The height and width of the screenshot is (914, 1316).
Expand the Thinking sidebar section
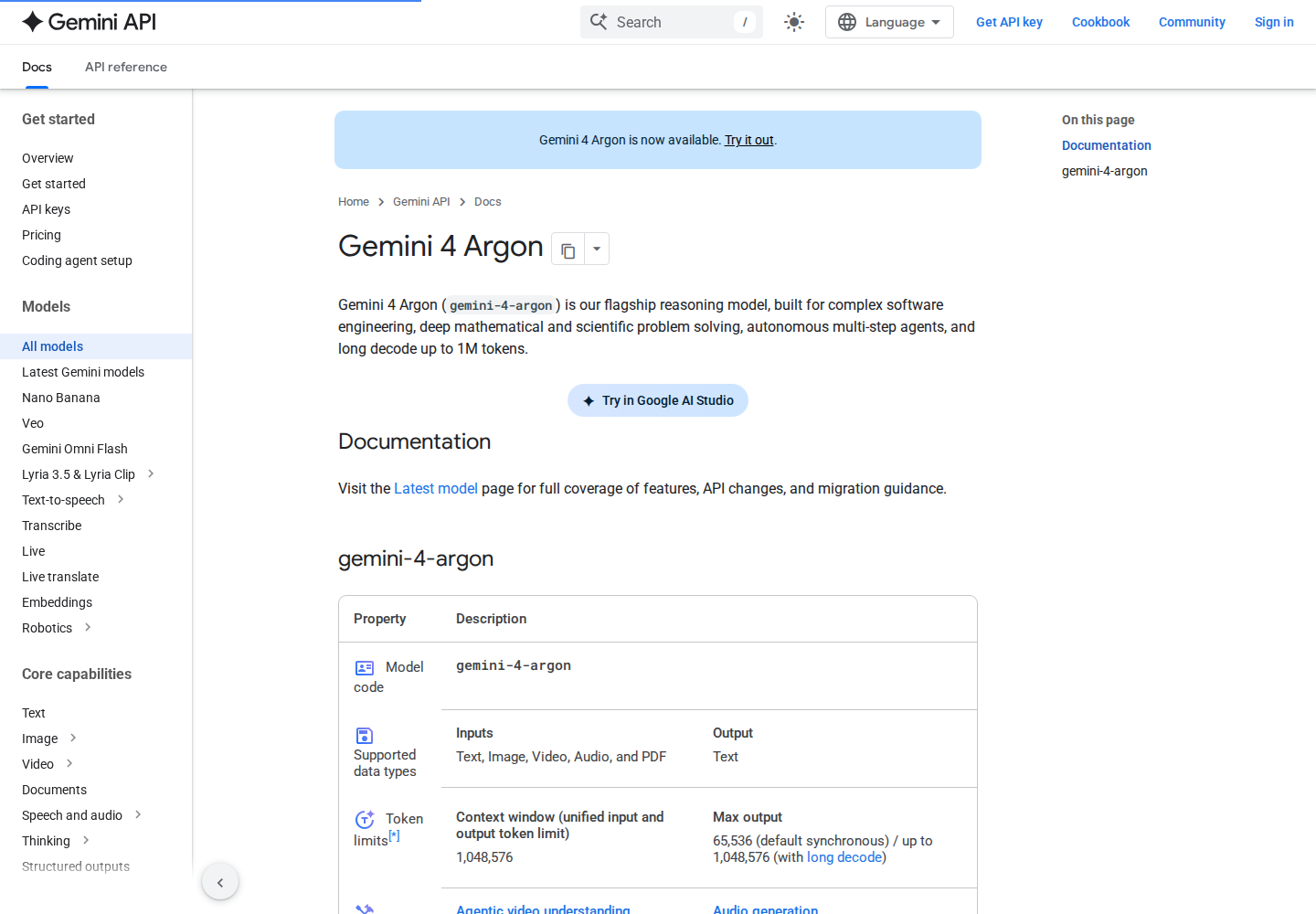click(x=86, y=840)
